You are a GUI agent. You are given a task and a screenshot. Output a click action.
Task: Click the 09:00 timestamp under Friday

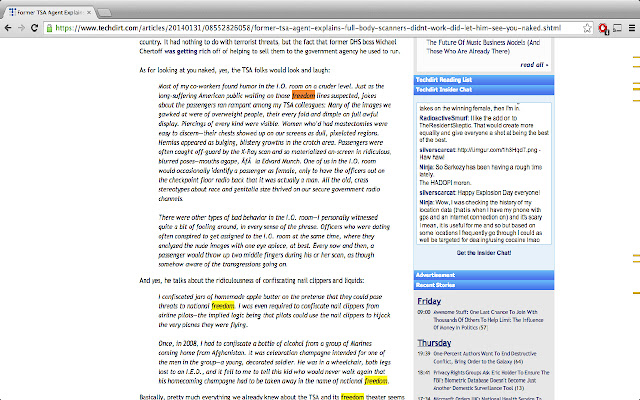pyautogui.click(x=424, y=312)
